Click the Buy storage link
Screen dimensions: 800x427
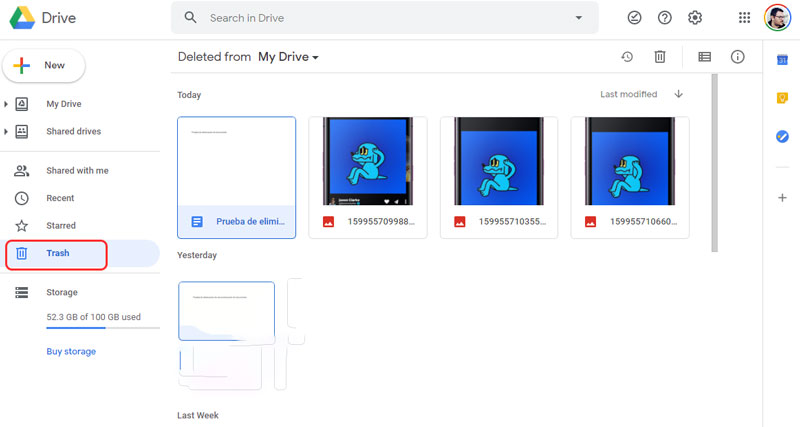tap(71, 351)
